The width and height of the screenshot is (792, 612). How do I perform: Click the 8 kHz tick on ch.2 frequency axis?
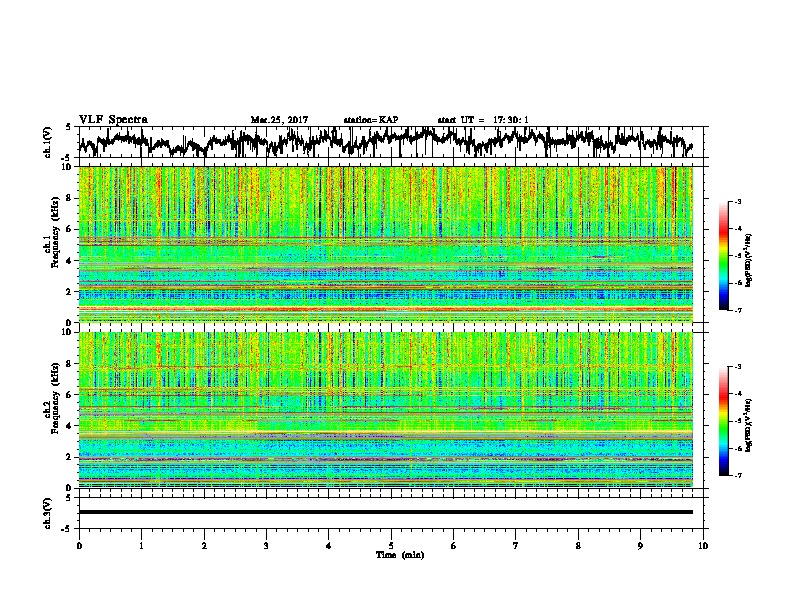[69, 363]
